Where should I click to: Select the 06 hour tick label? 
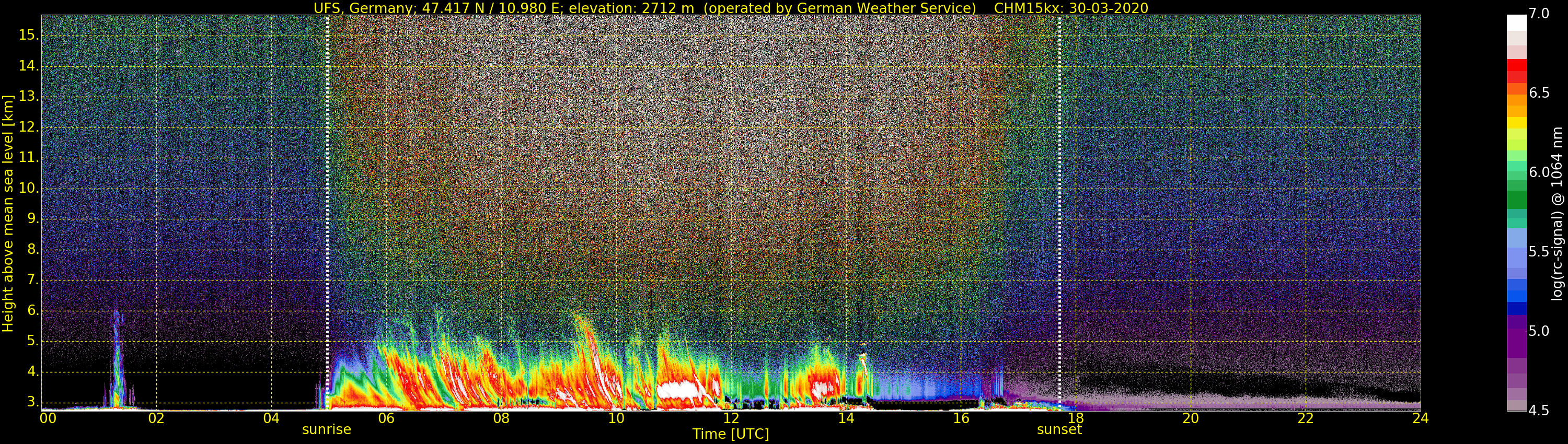point(387,418)
